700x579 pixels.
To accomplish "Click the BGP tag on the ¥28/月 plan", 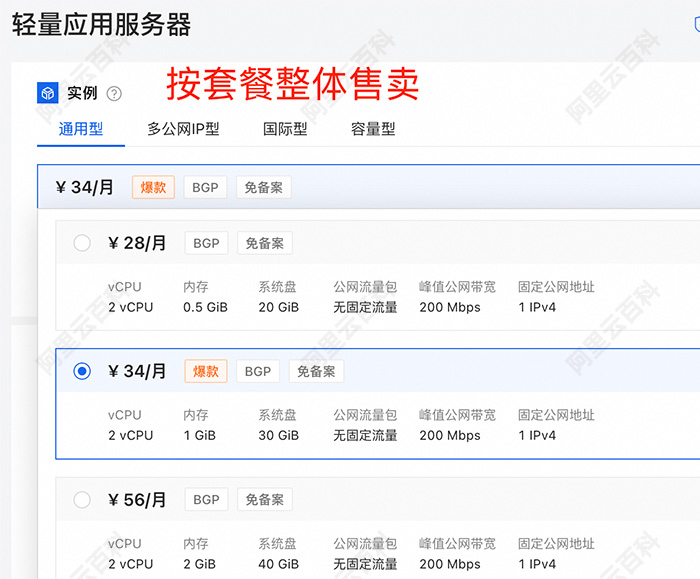I will click(x=206, y=243).
